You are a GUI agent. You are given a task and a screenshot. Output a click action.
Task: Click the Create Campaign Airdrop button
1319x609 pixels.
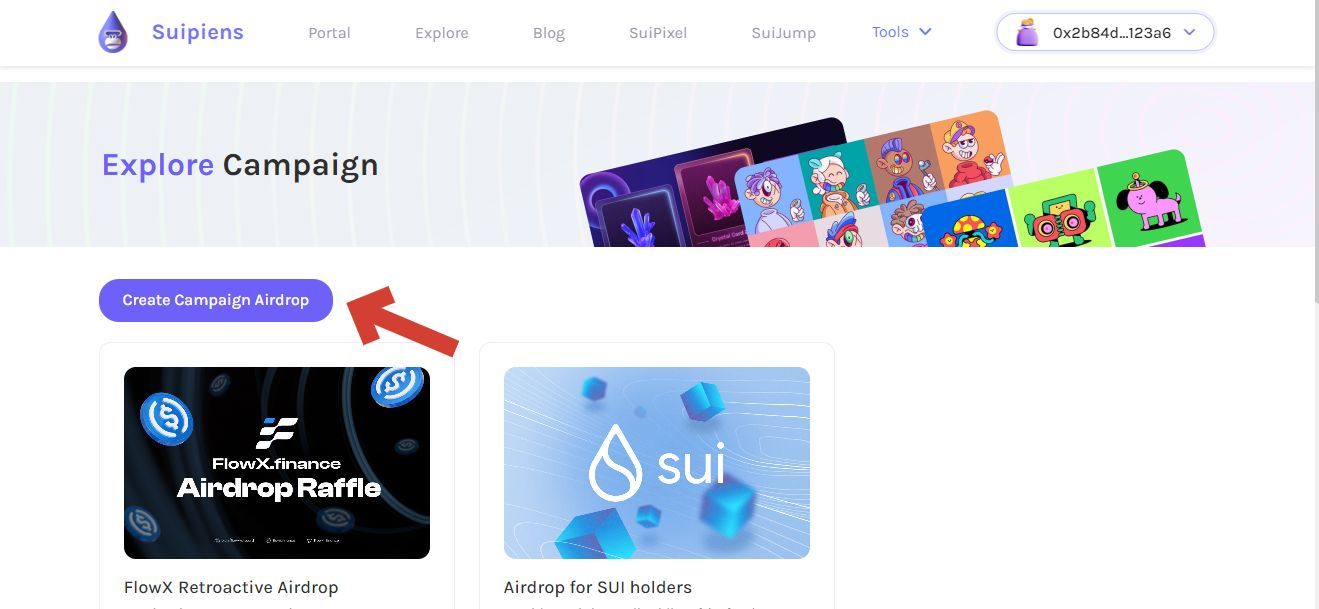click(216, 300)
